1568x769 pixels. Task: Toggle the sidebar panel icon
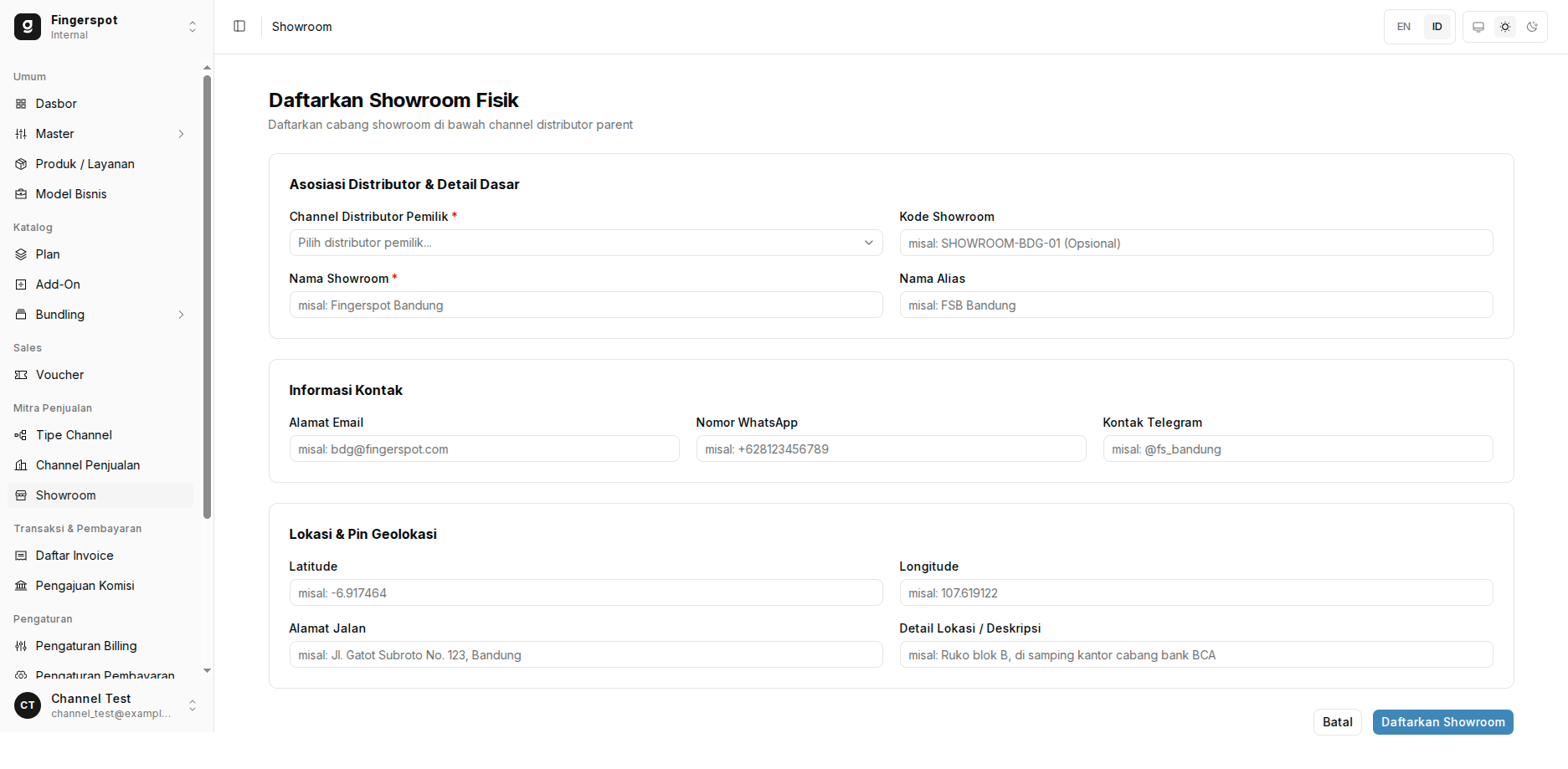(239, 27)
